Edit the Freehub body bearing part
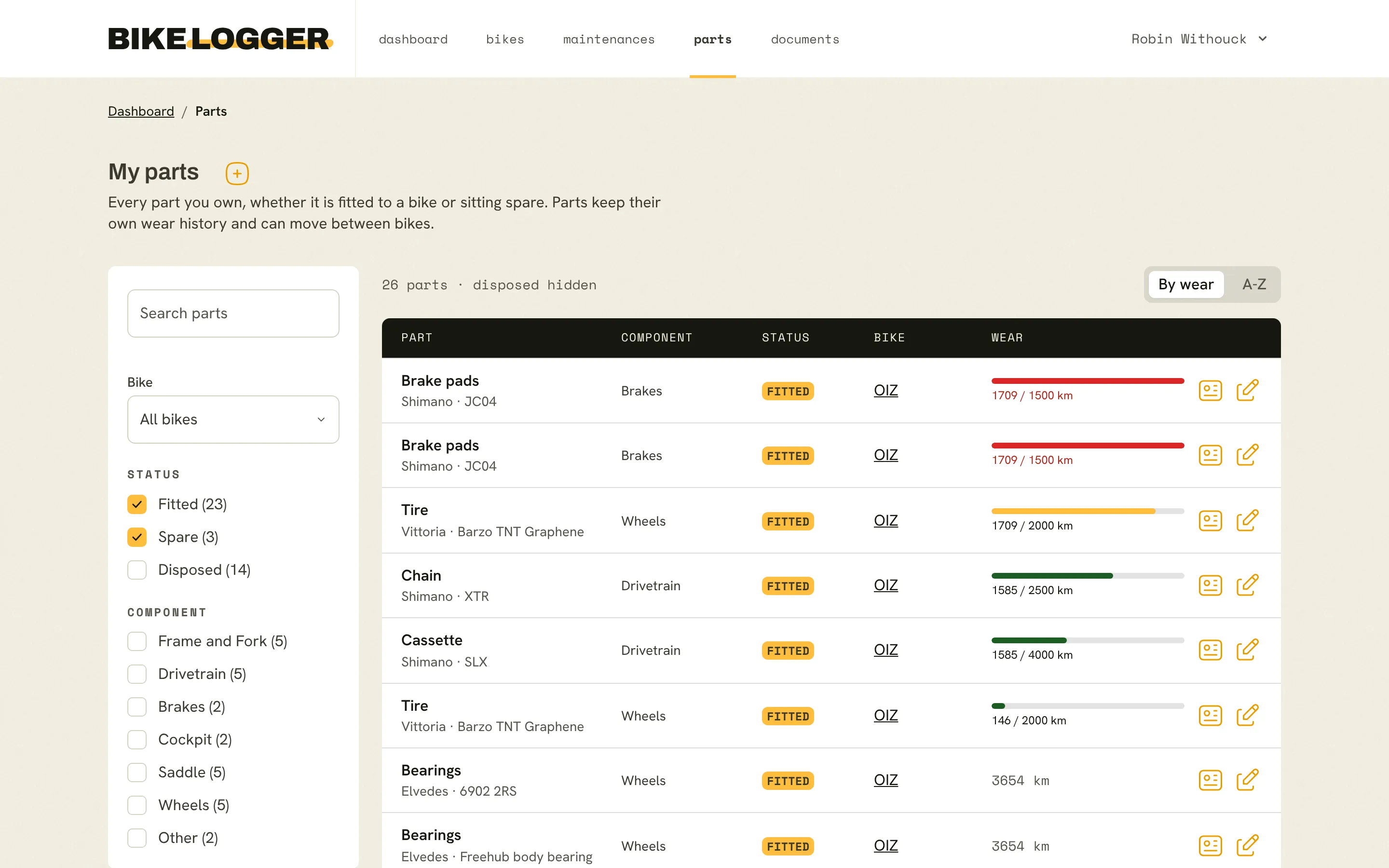Image resolution: width=1389 pixels, height=868 pixels. [1247, 846]
